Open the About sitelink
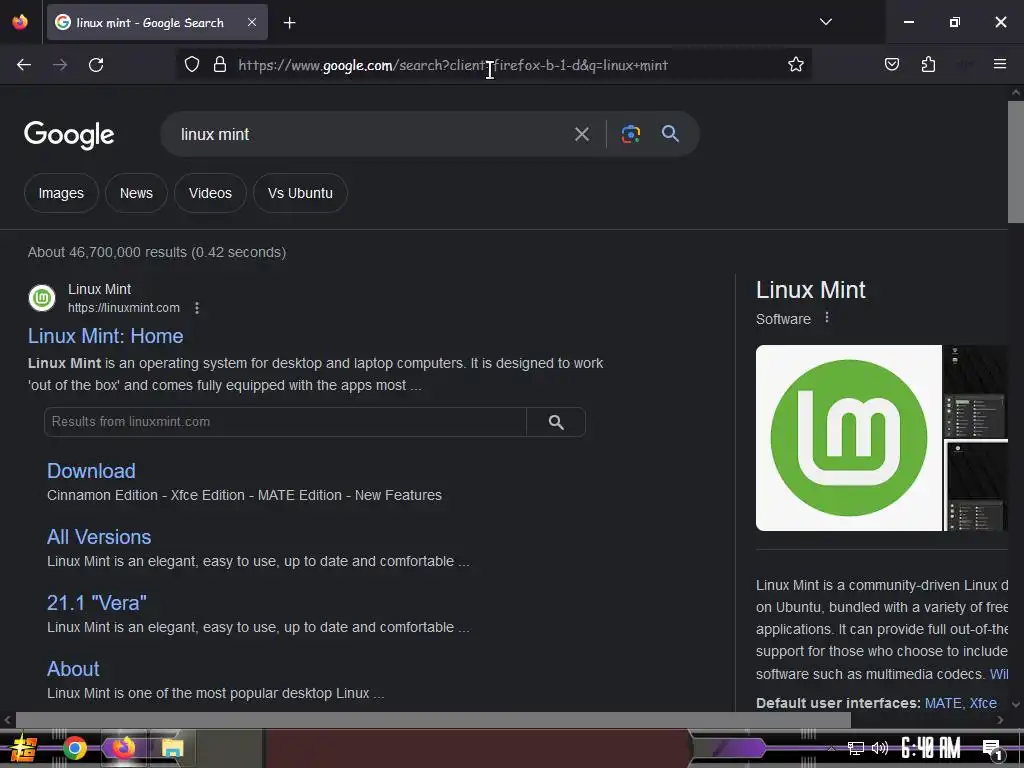1024x768 pixels. [x=73, y=669]
